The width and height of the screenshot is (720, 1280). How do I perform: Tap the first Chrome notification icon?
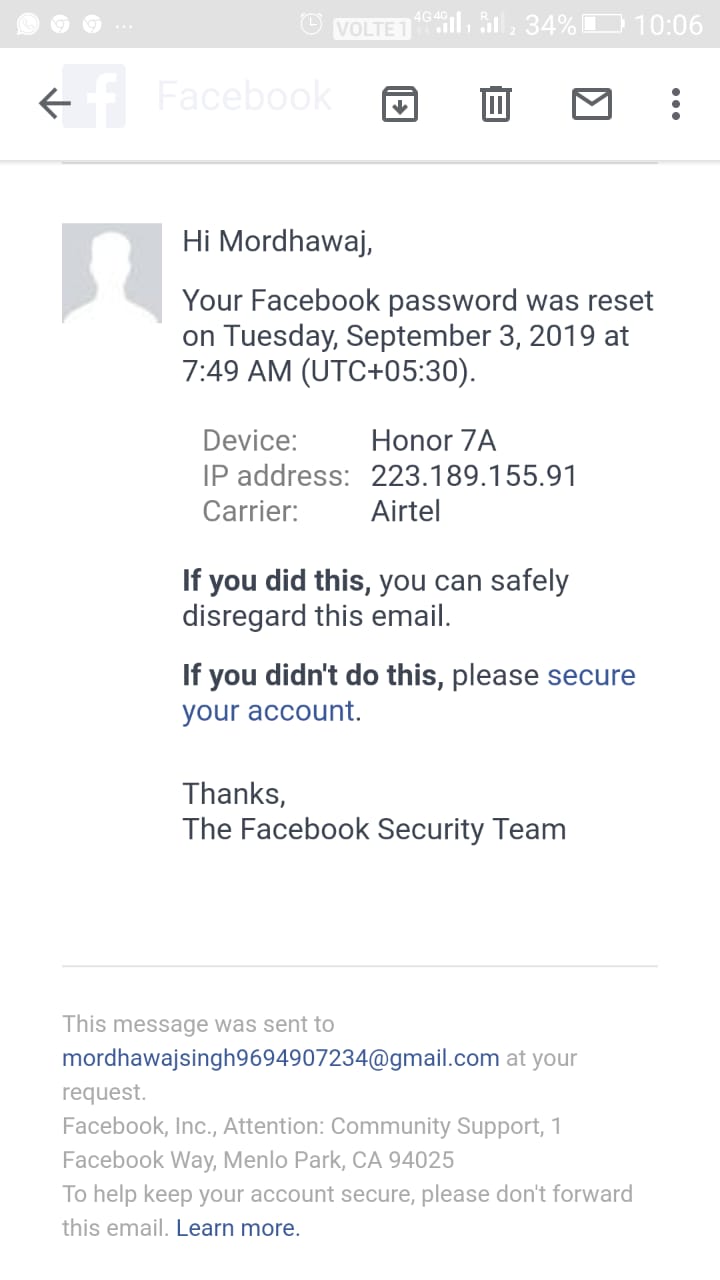[60, 24]
